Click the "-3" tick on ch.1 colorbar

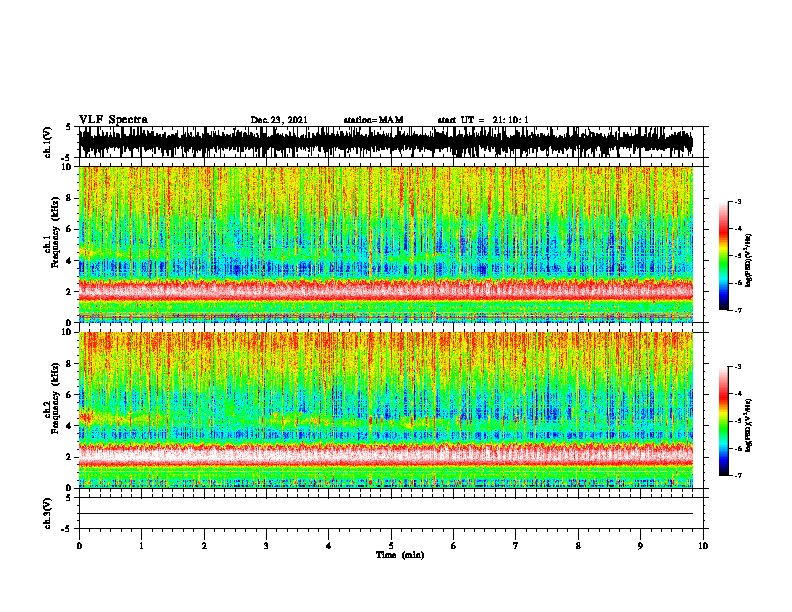738,201
